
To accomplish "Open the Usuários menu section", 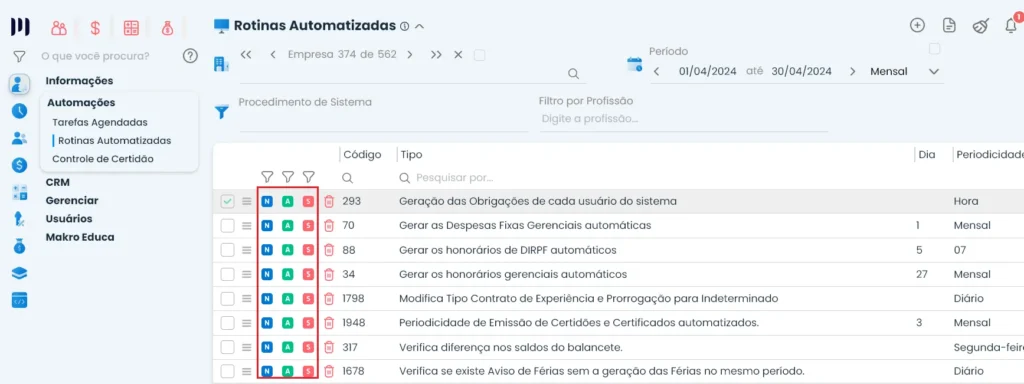I will click(x=69, y=219).
